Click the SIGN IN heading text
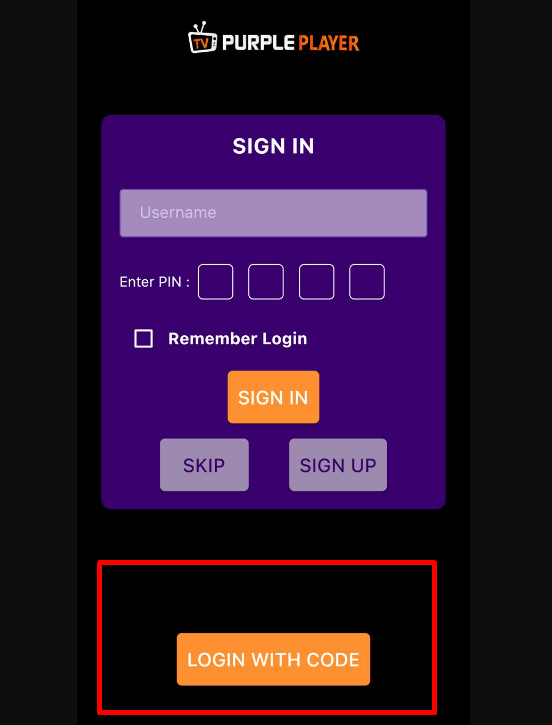The height and width of the screenshot is (725, 552). pyautogui.click(x=273, y=146)
